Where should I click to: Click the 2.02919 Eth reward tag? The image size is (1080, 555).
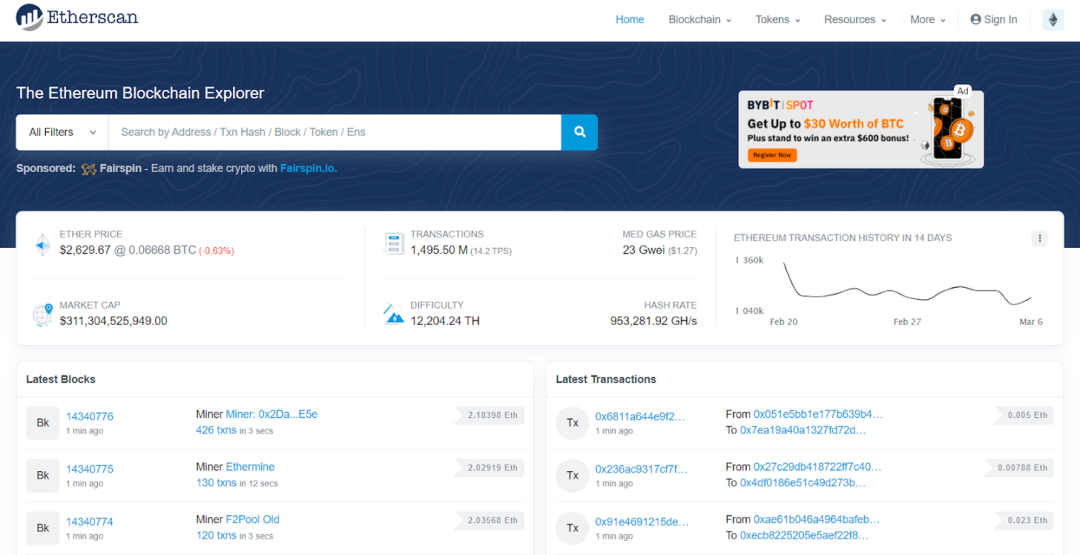tap(490, 468)
